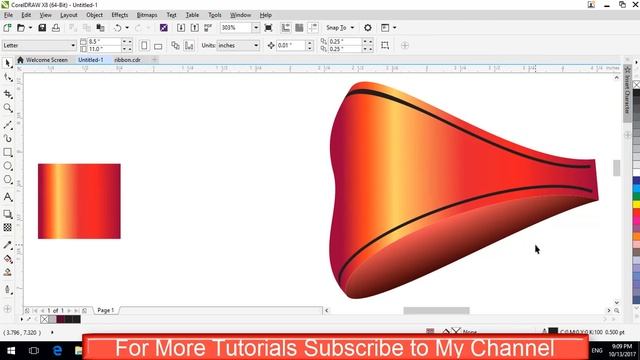The width and height of the screenshot is (640, 360).
Task: Toggle Show Guidelines button
Action: coord(313,28)
